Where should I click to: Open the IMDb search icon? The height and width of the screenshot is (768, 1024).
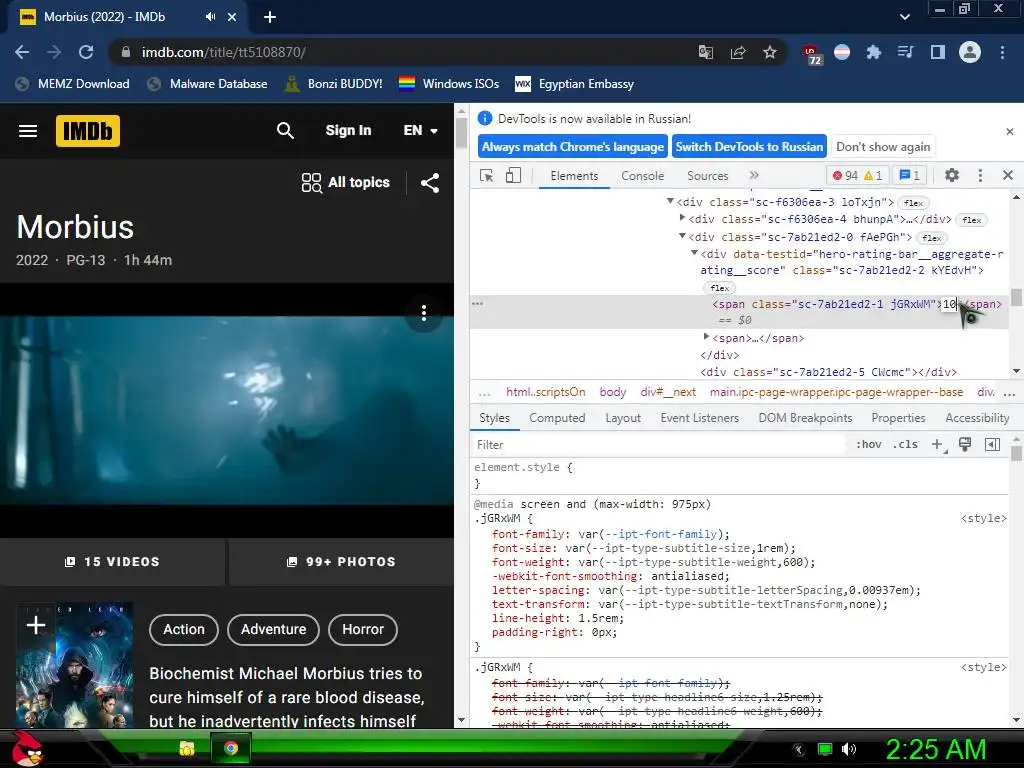click(285, 131)
